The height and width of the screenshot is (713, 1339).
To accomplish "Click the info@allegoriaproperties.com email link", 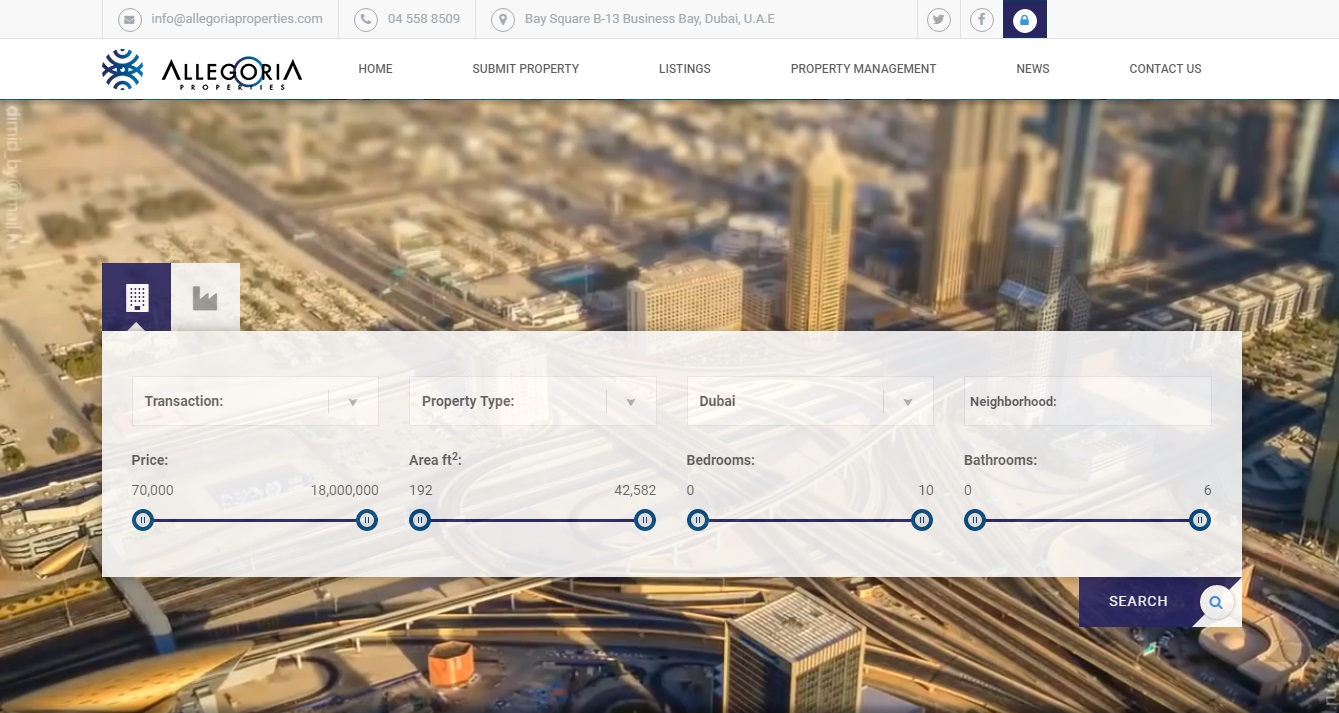I will [x=237, y=19].
